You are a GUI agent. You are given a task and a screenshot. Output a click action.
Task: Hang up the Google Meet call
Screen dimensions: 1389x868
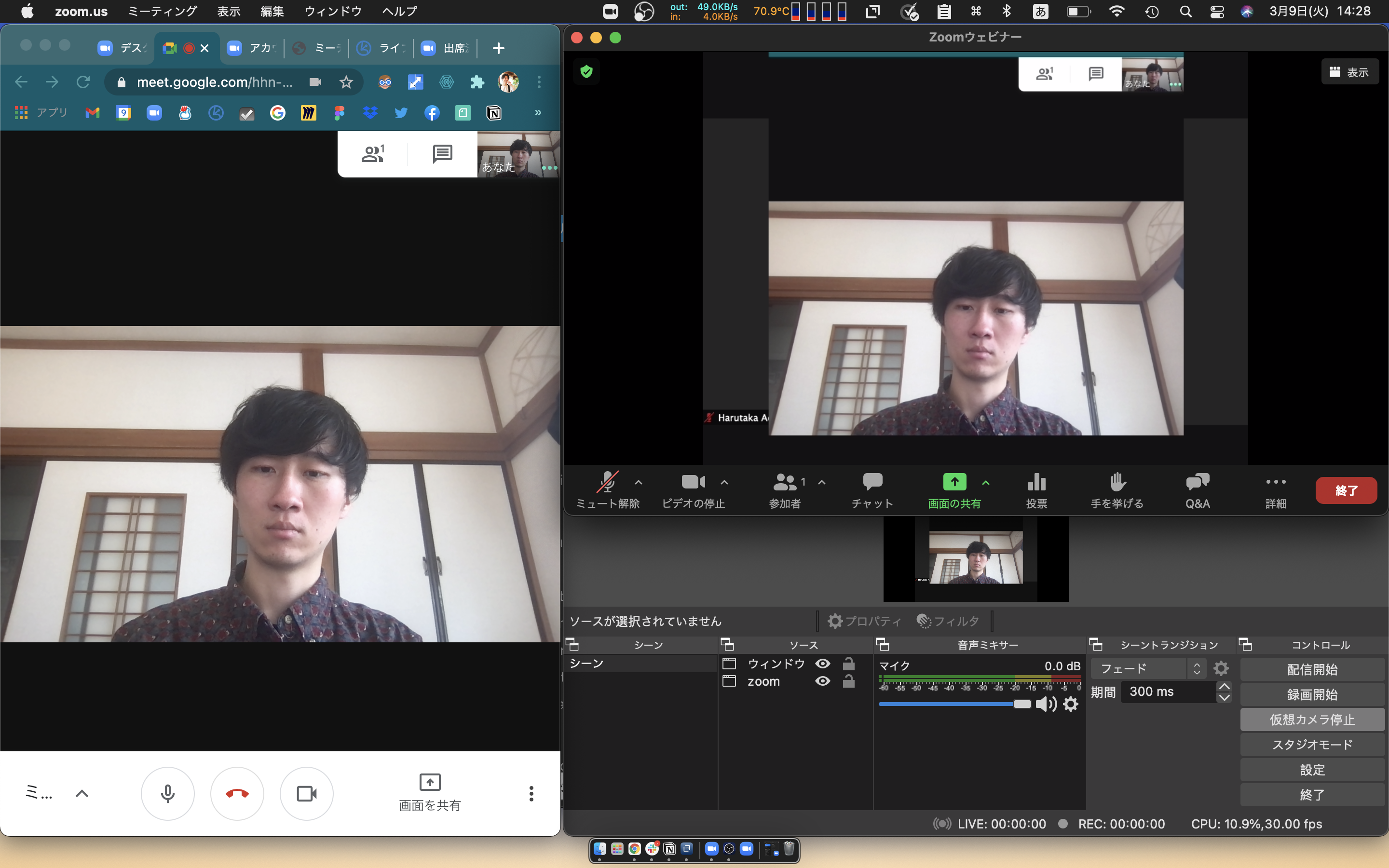(x=237, y=793)
